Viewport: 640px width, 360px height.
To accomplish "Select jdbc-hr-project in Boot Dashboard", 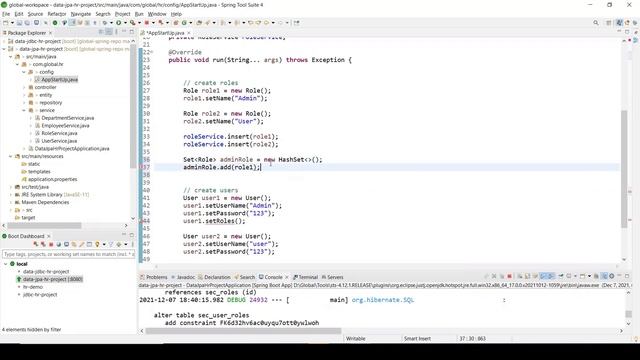I will (x=40, y=295).
